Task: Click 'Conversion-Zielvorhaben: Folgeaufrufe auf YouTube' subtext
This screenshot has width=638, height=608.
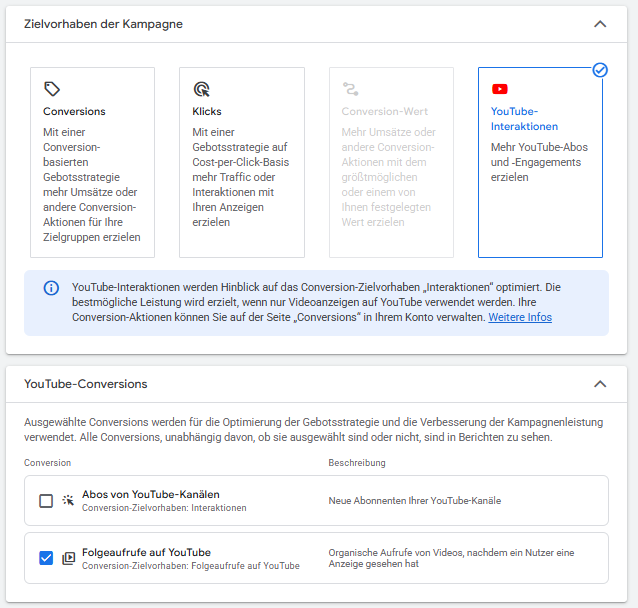Action: [x=191, y=566]
